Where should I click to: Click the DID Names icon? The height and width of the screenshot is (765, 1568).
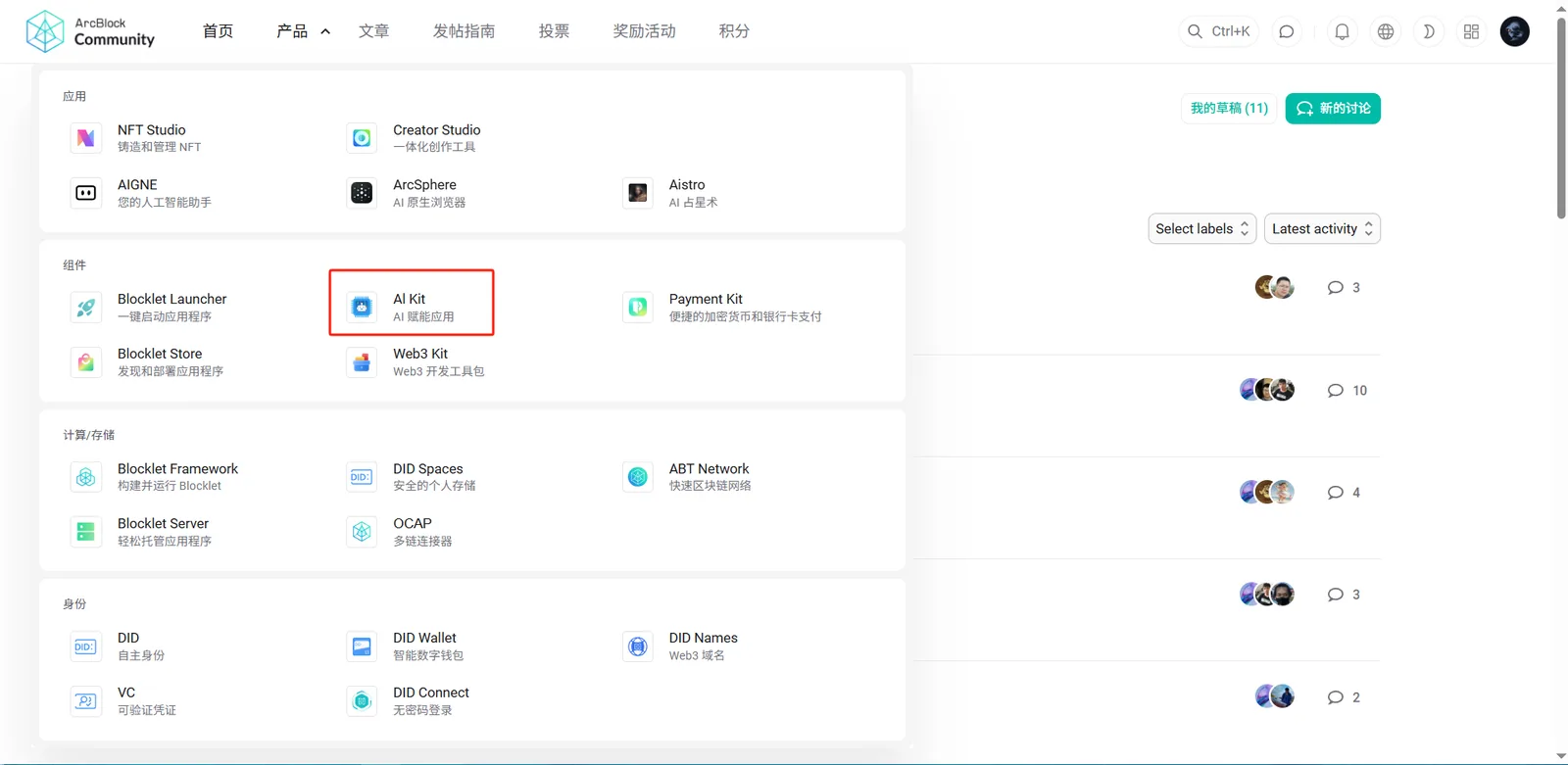click(x=638, y=646)
